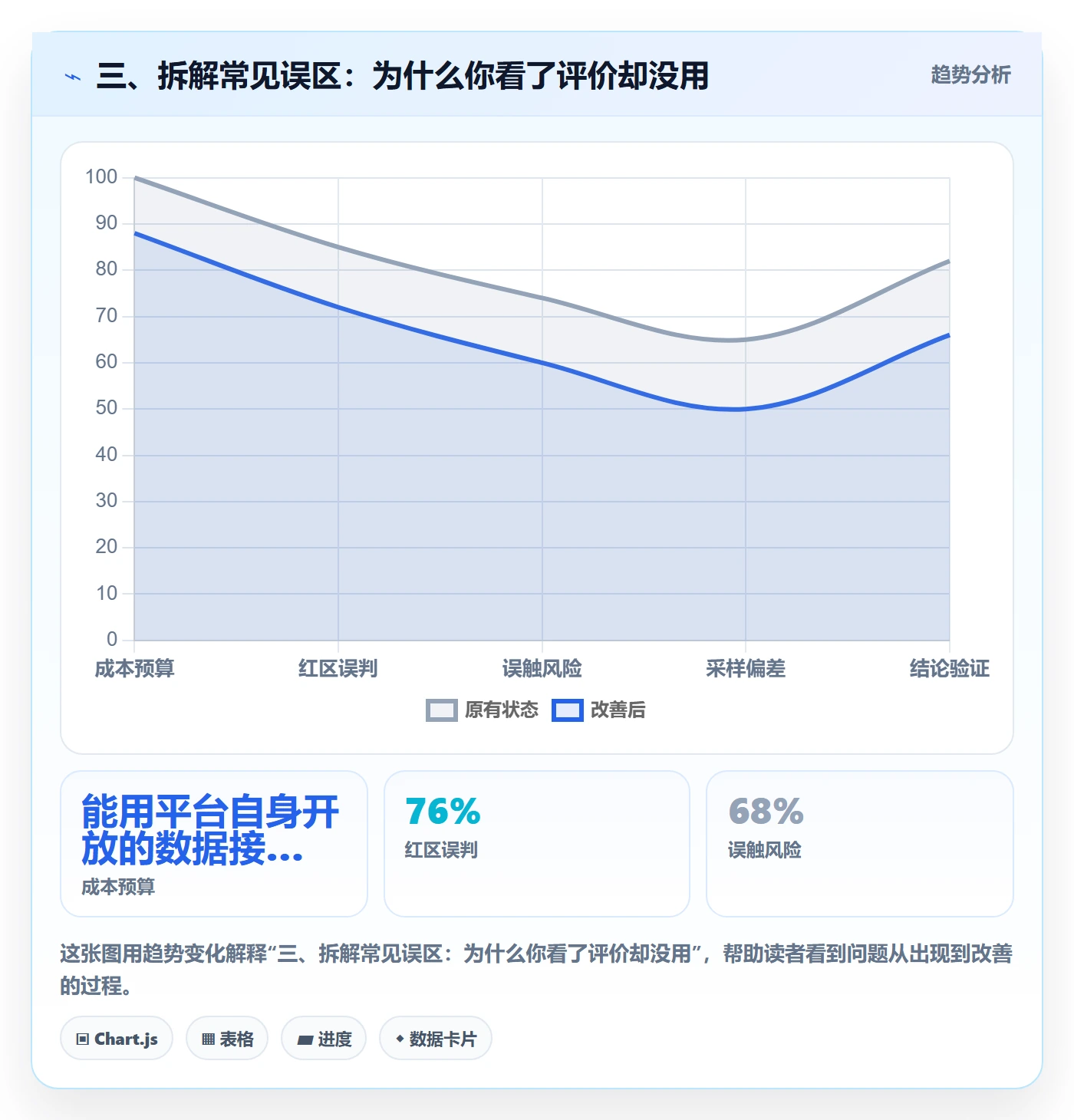Click the description paragraph starting 这张图用趋势变化
The width and height of the screenshot is (1074, 1120).
tap(536, 970)
